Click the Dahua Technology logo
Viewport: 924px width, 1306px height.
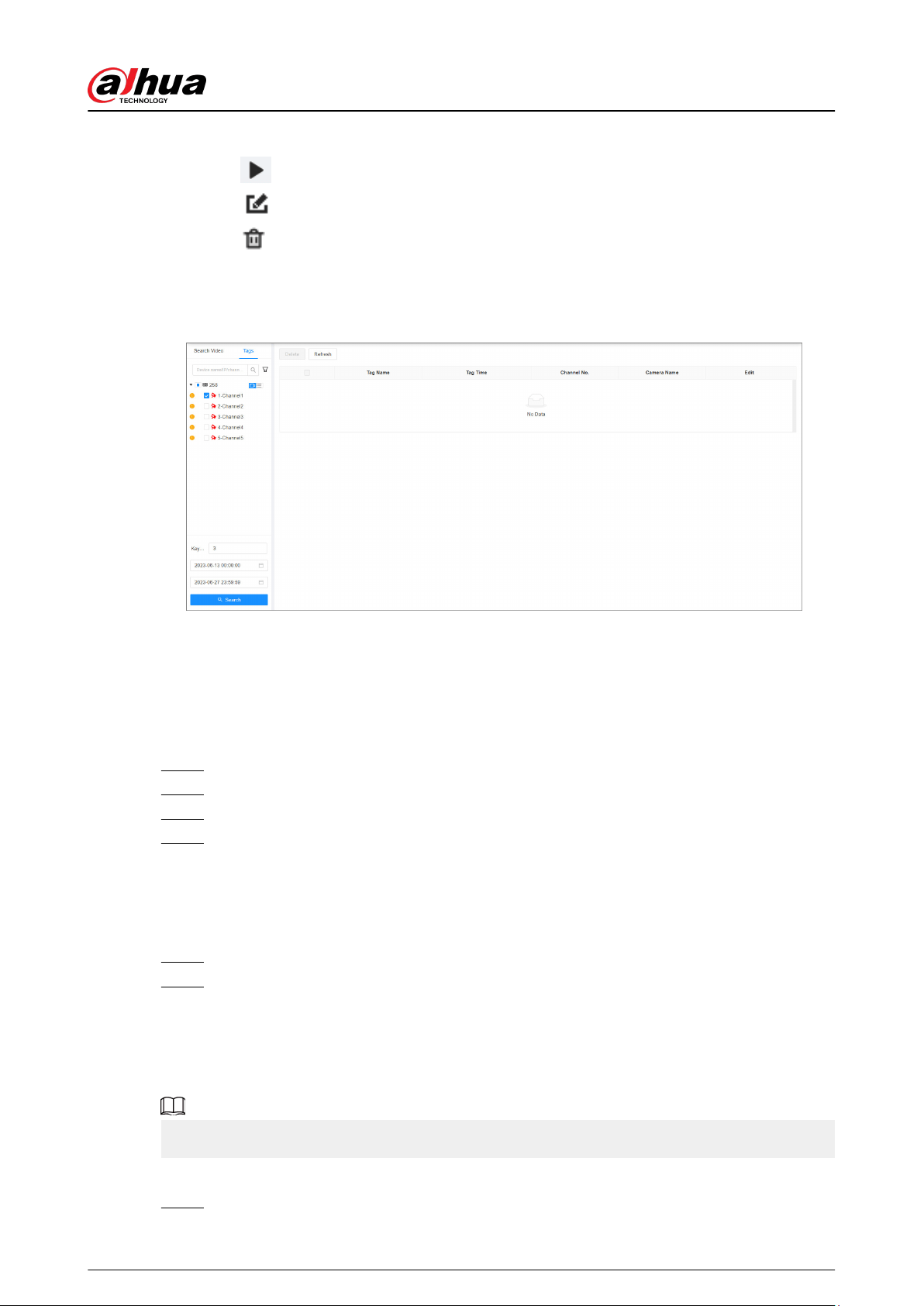[147, 85]
